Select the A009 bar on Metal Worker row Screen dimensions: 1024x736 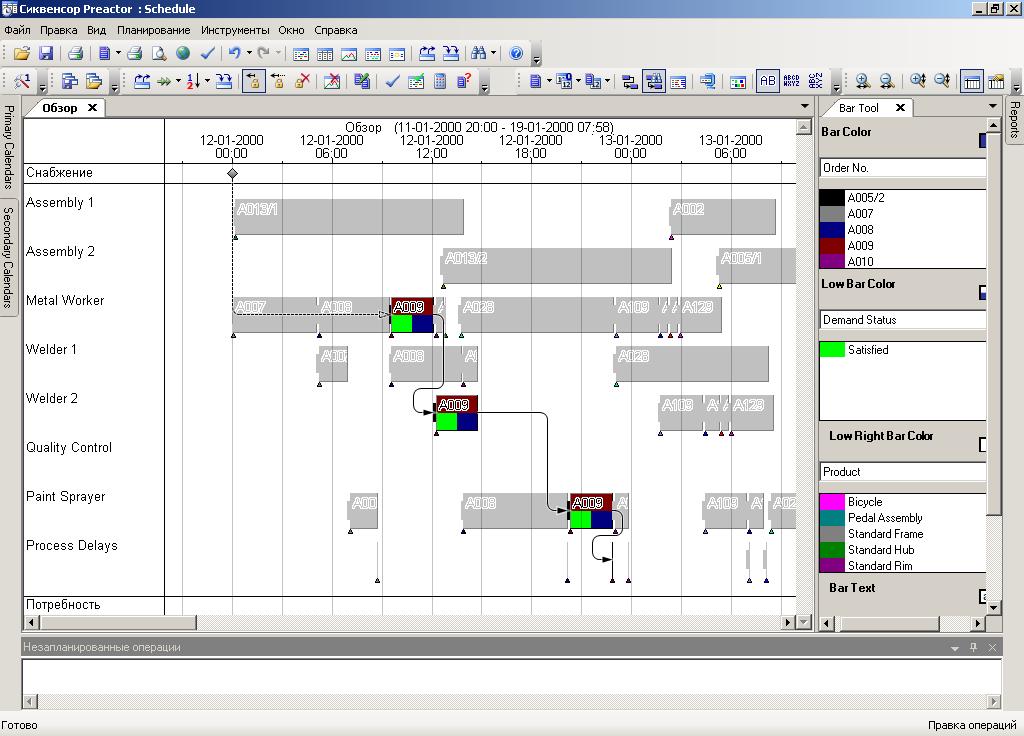point(412,315)
